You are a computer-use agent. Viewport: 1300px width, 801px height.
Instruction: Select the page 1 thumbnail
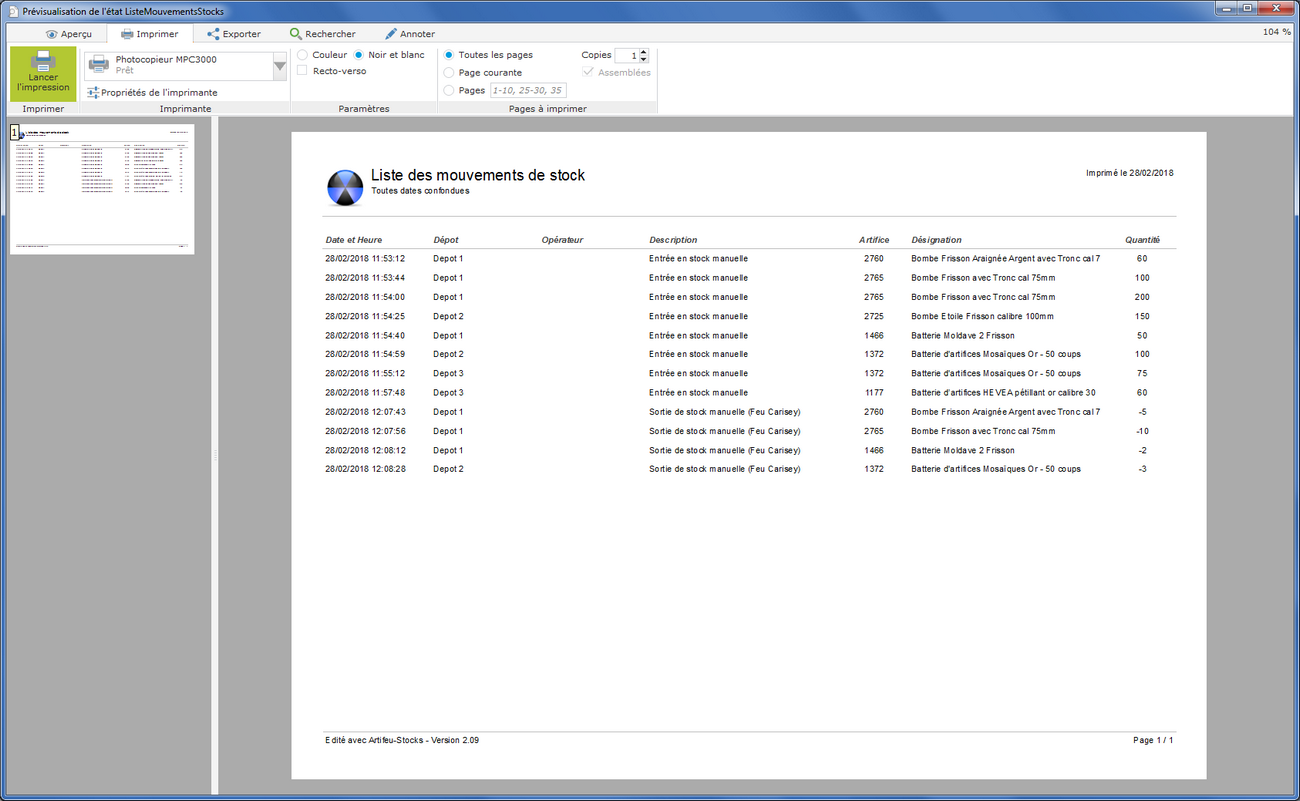pyautogui.click(x=102, y=189)
